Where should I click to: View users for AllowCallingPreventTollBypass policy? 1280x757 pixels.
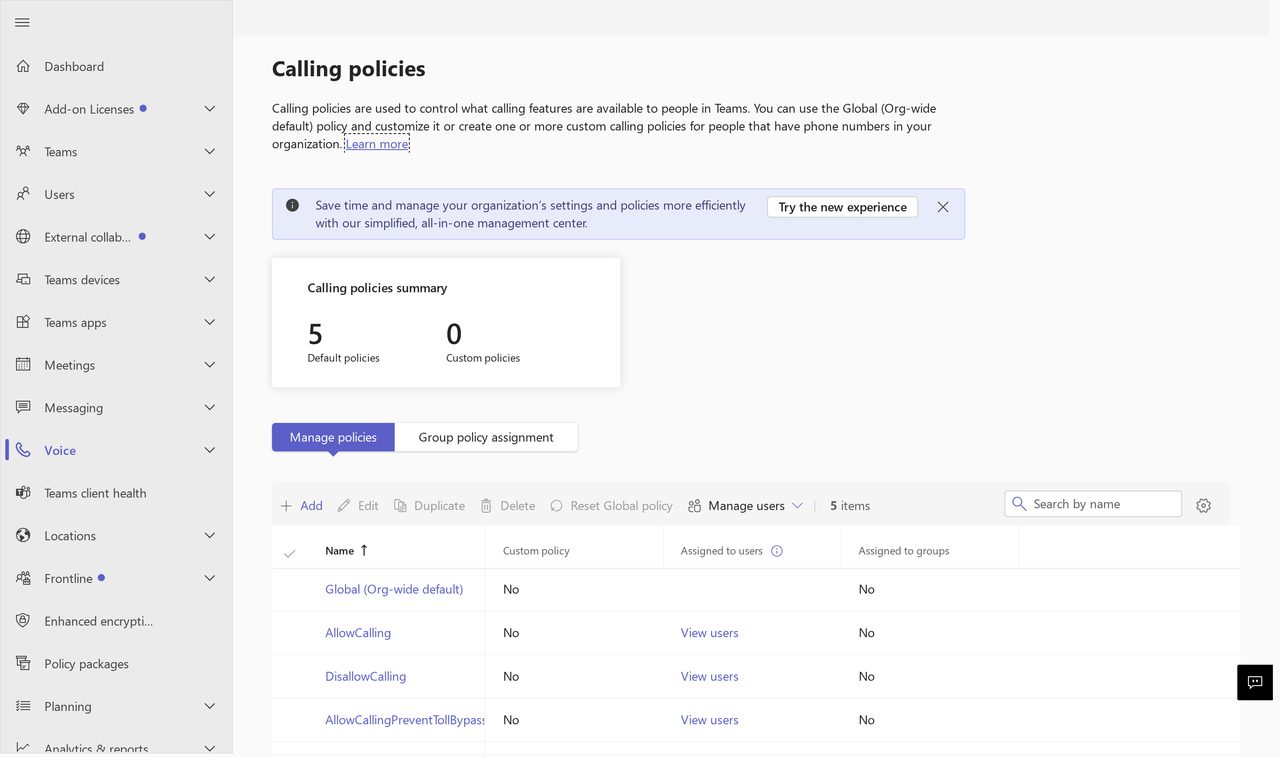pyautogui.click(x=710, y=720)
